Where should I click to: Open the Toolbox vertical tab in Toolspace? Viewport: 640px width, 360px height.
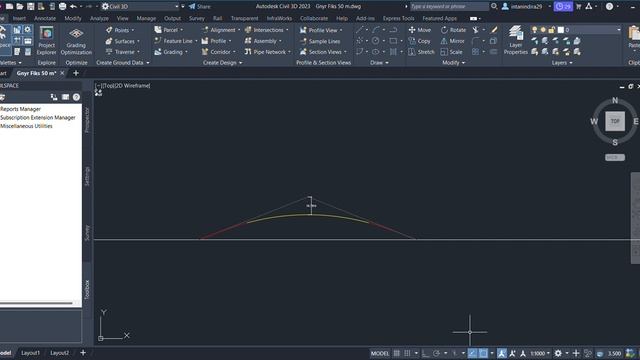pos(87,290)
